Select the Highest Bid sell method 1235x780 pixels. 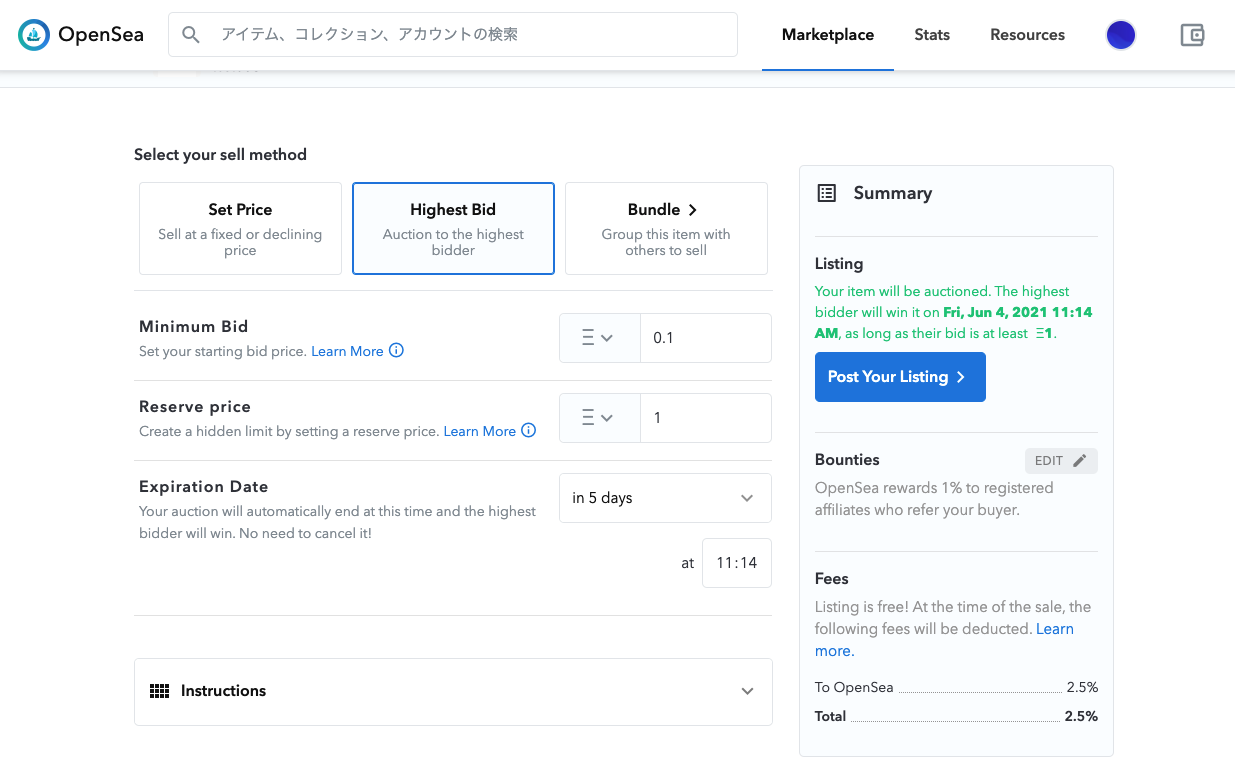click(x=453, y=228)
